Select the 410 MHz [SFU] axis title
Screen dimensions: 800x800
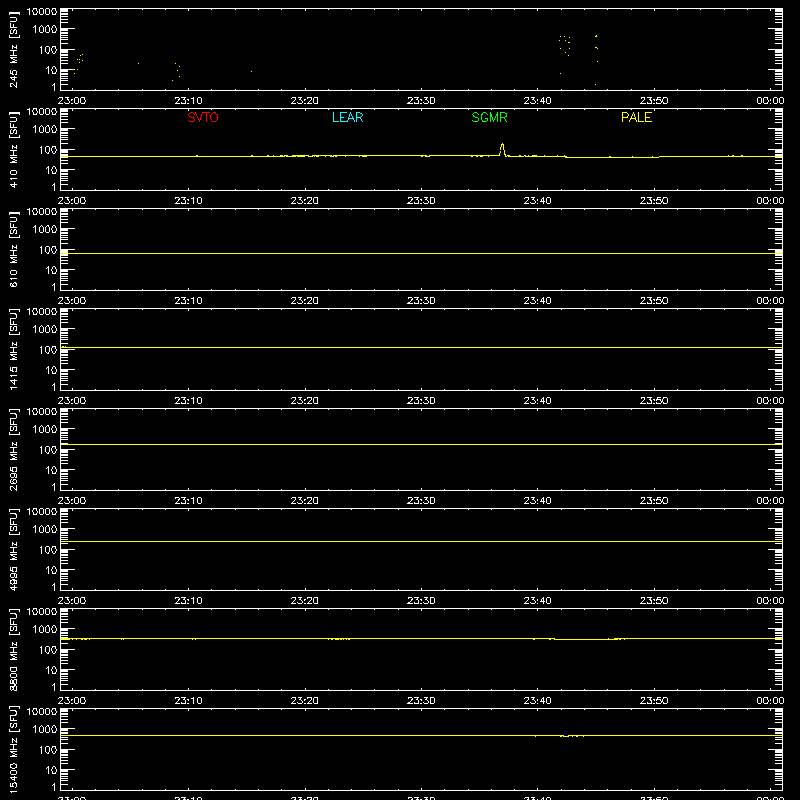14,149
